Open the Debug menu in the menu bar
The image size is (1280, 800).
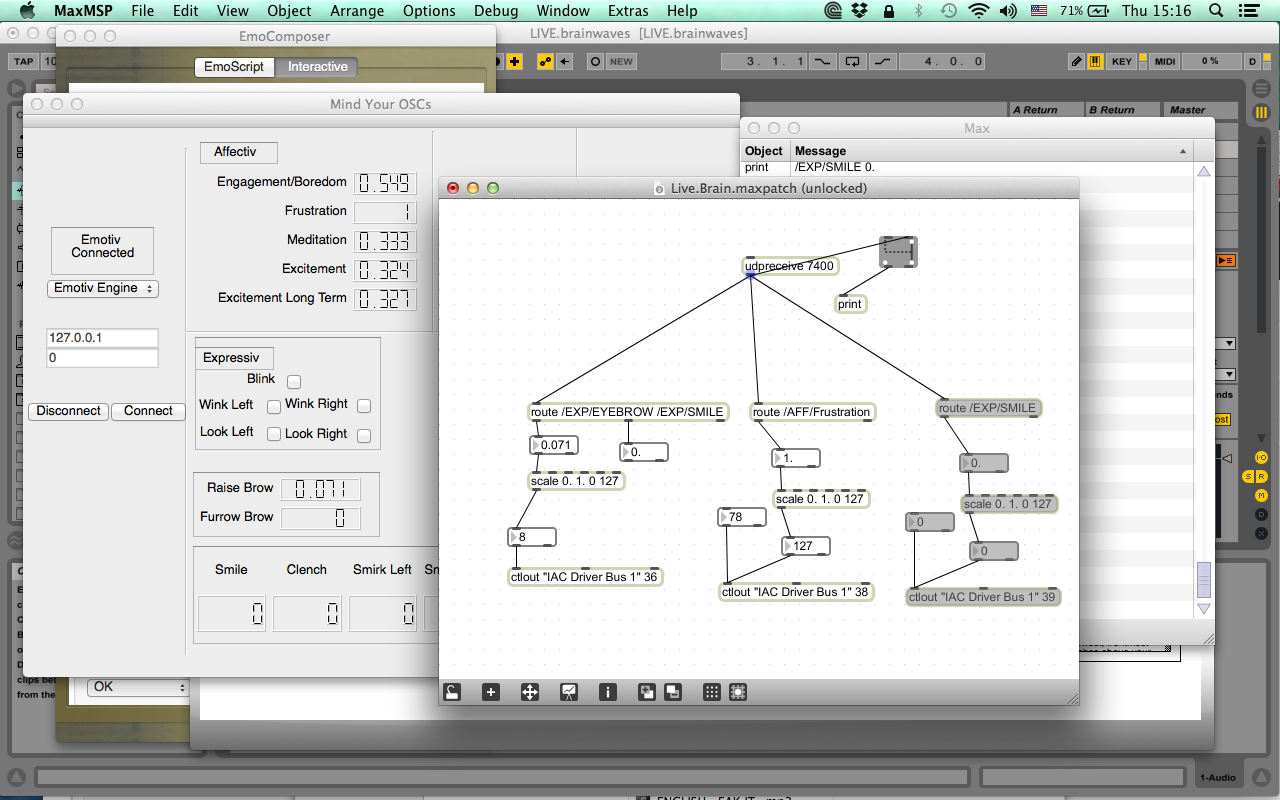[x=496, y=11]
